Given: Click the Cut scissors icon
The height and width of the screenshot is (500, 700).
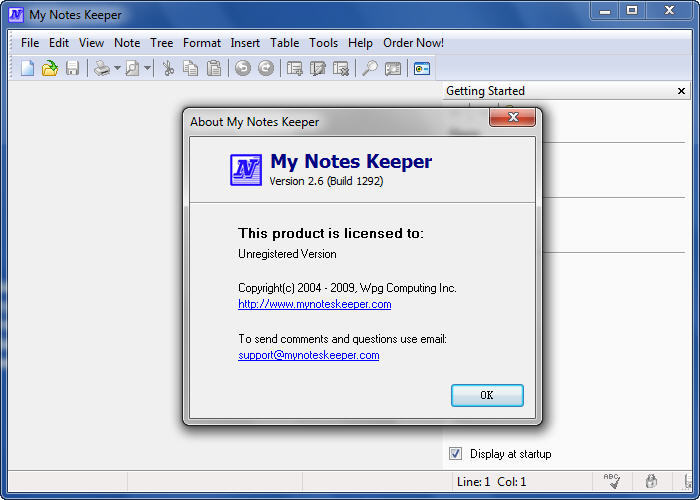Looking at the screenshot, I should point(168,68).
